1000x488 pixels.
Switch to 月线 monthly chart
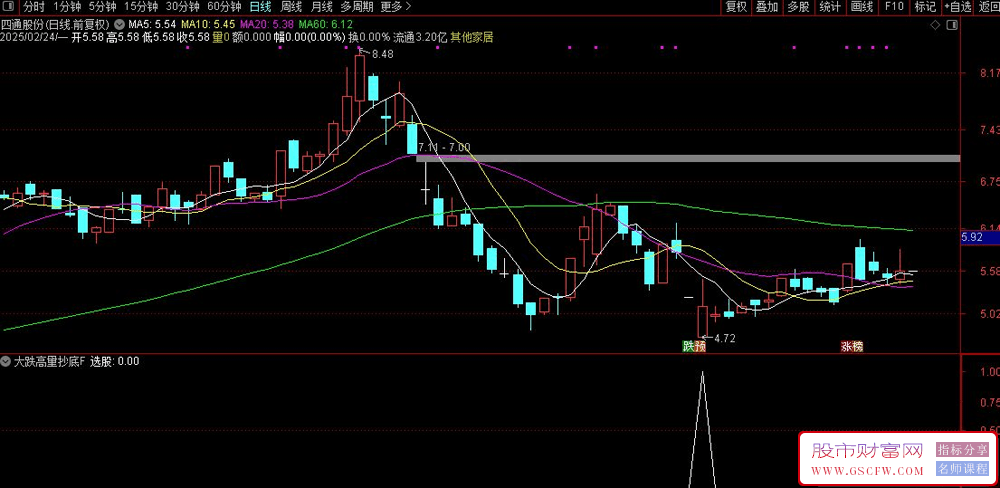pyautogui.click(x=321, y=7)
